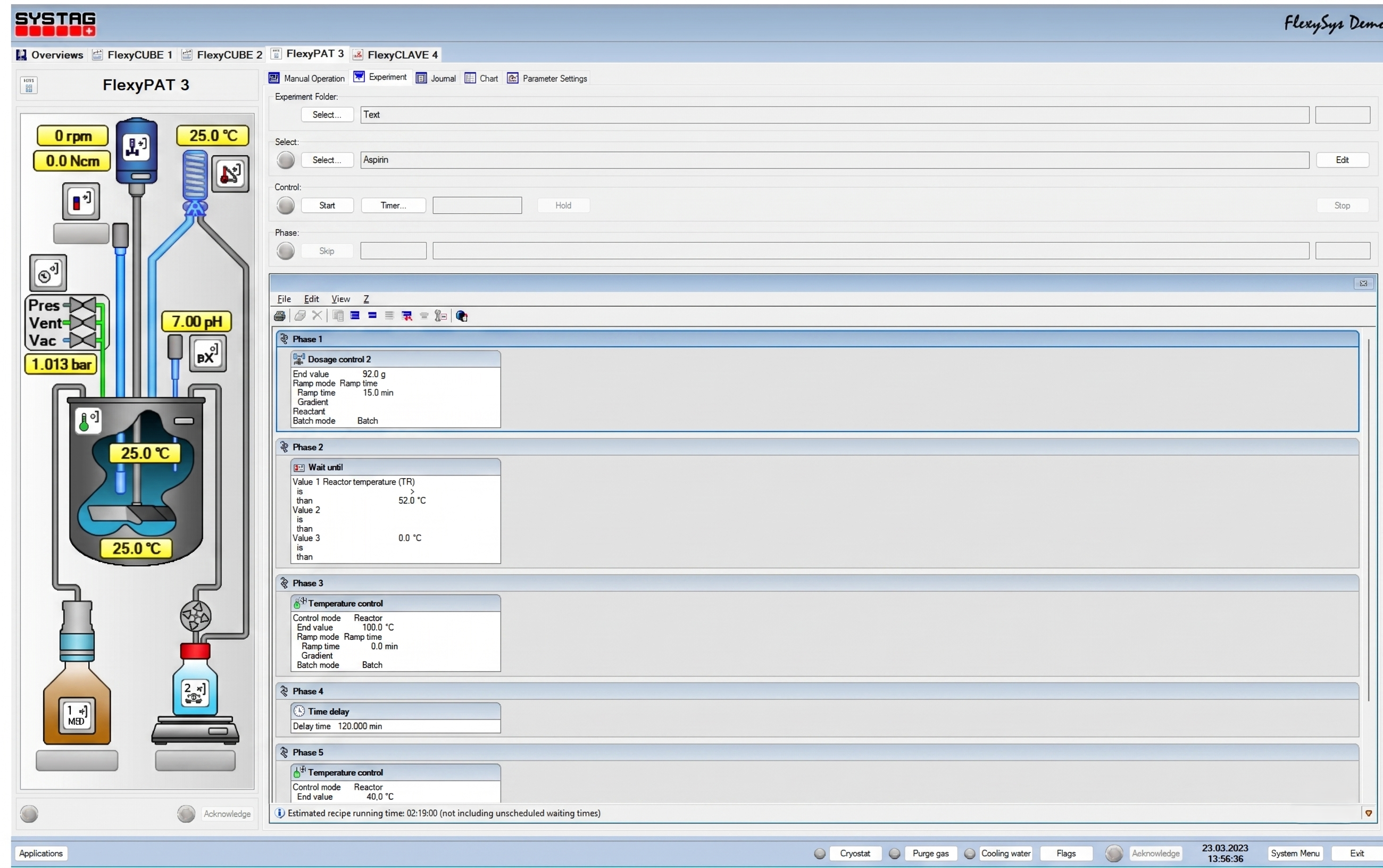Screen dimensions: 1383x868
Task: Open the stirrer motor control icon
Action: (137, 147)
